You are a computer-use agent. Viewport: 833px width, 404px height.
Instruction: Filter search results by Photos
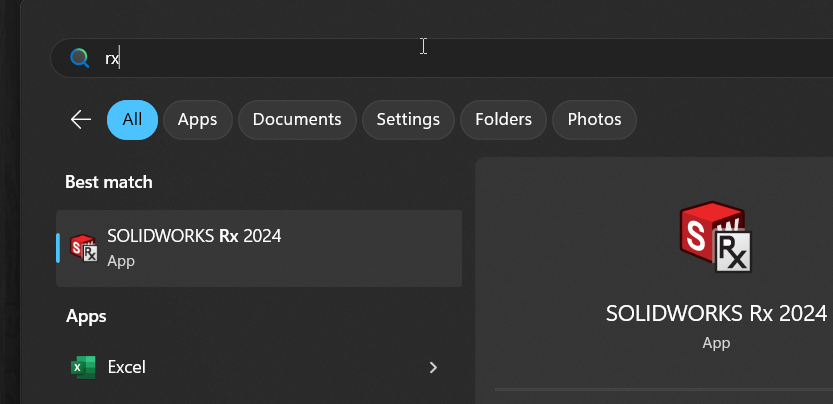tap(594, 120)
